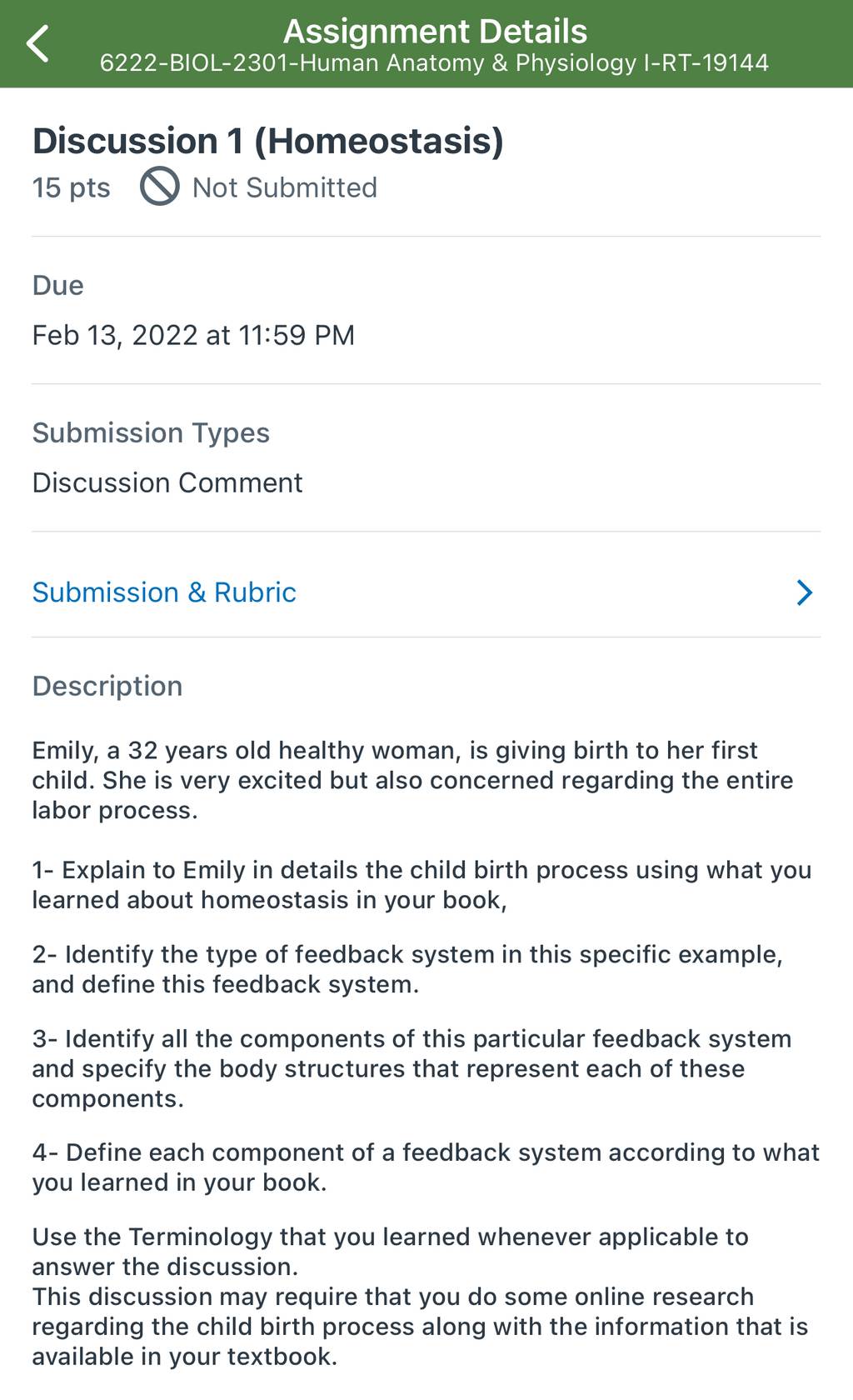Tap the Description heading
The width and height of the screenshot is (853, 1400).
click(x=107, y=686)
